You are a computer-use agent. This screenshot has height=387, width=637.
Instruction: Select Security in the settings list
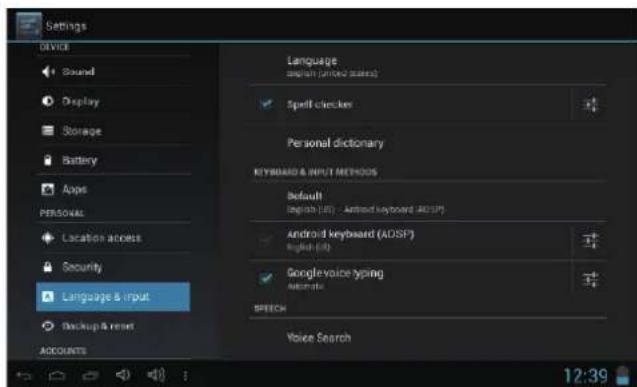coord(113,267)
